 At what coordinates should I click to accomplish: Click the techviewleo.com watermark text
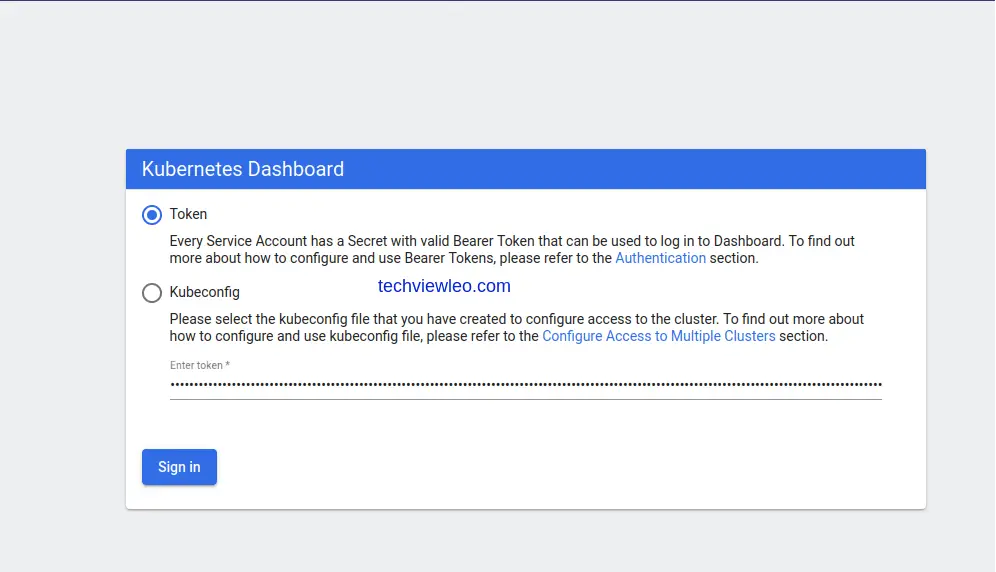pyautogui.click(x=444, y=286)
